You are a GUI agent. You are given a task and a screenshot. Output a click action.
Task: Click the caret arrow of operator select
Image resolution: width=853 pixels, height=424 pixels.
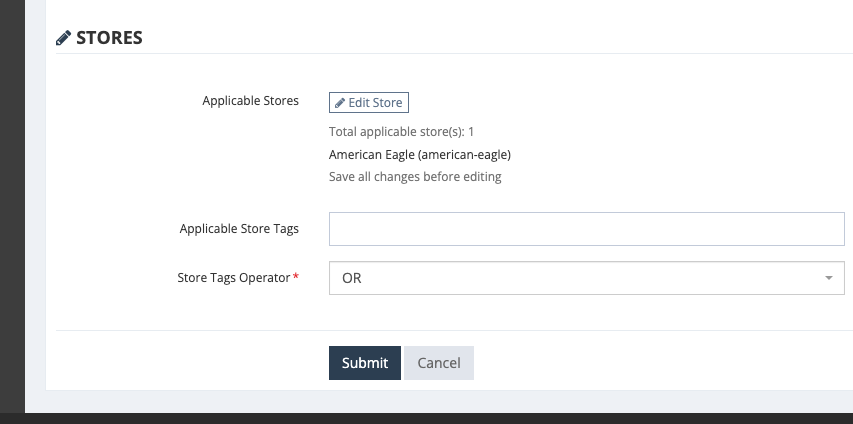point(829,278)
